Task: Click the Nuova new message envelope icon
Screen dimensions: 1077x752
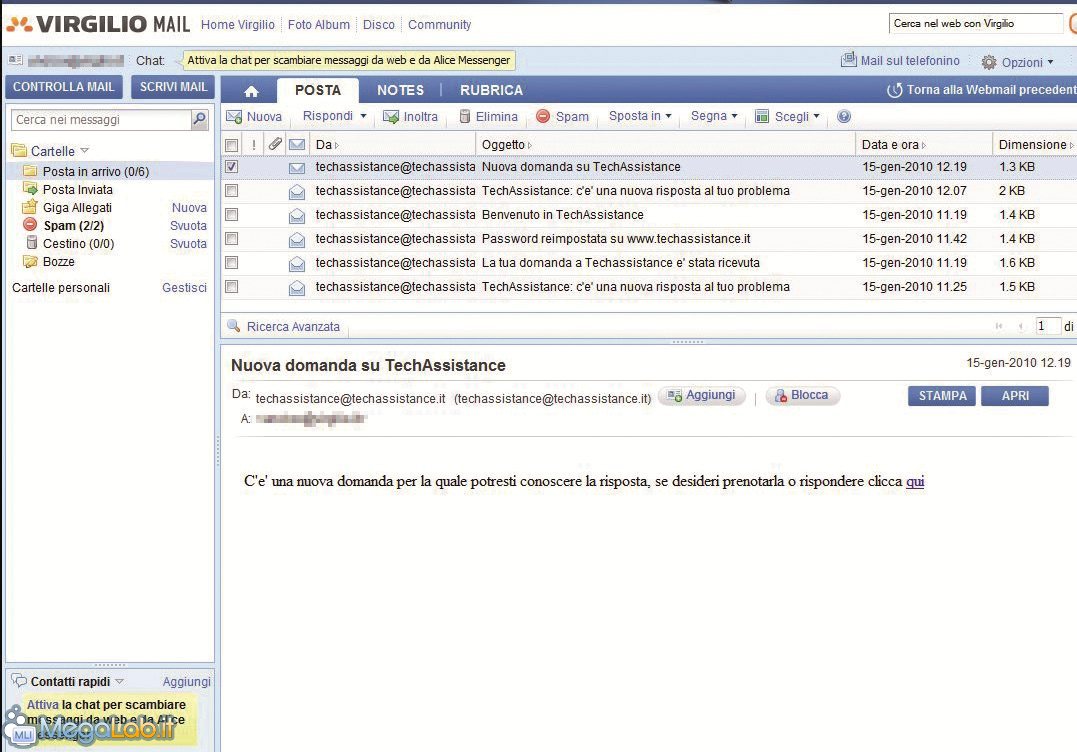Action: [234, 117]
